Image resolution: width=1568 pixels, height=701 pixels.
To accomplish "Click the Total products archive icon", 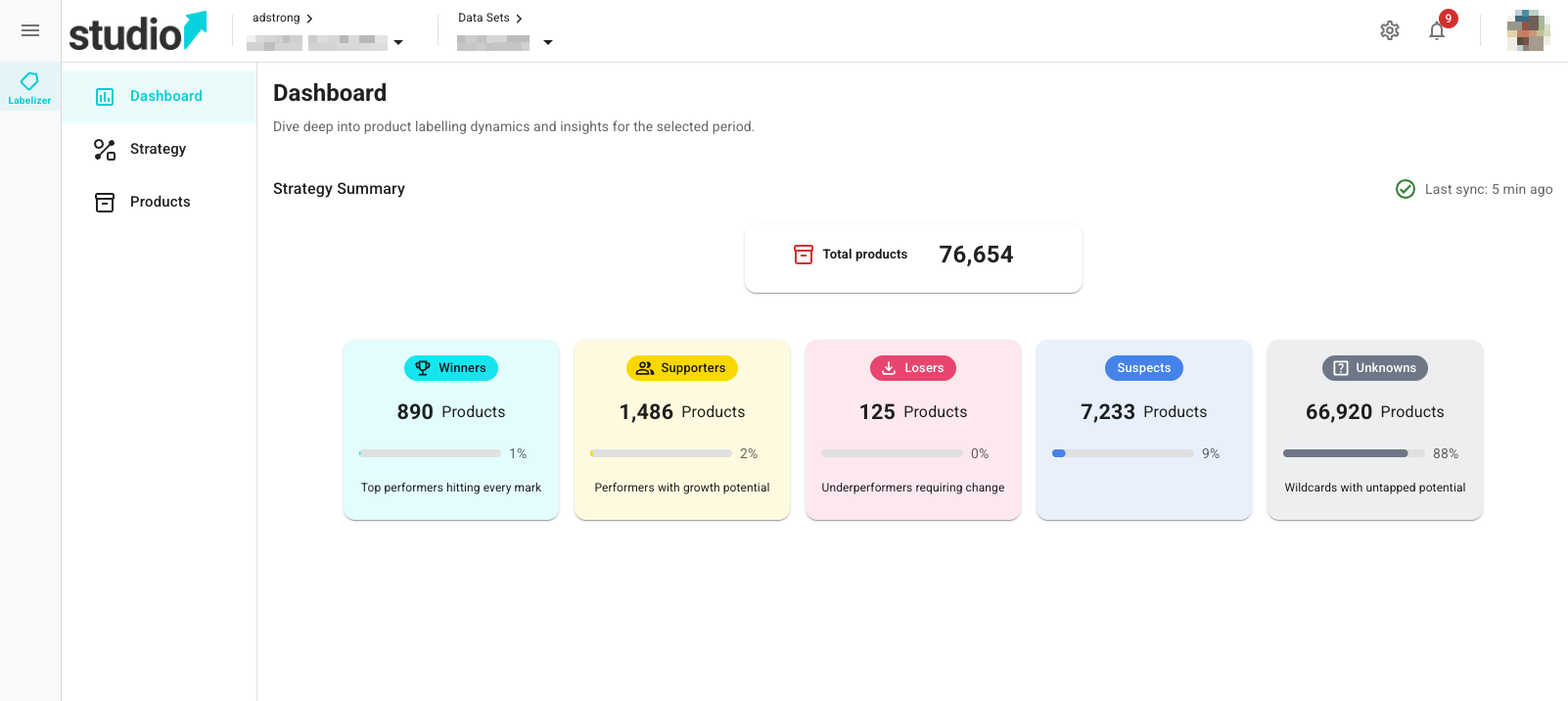I will (804, 255).
